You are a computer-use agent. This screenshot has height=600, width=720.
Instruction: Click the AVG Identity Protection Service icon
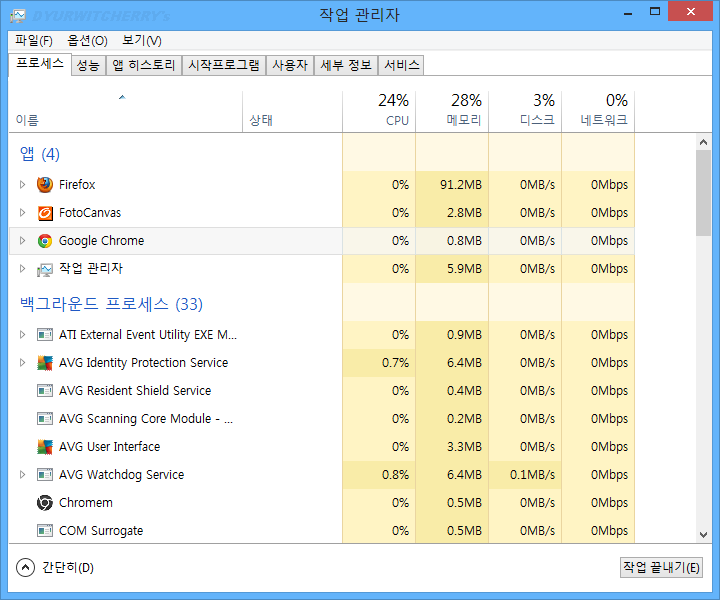point(44,363)
